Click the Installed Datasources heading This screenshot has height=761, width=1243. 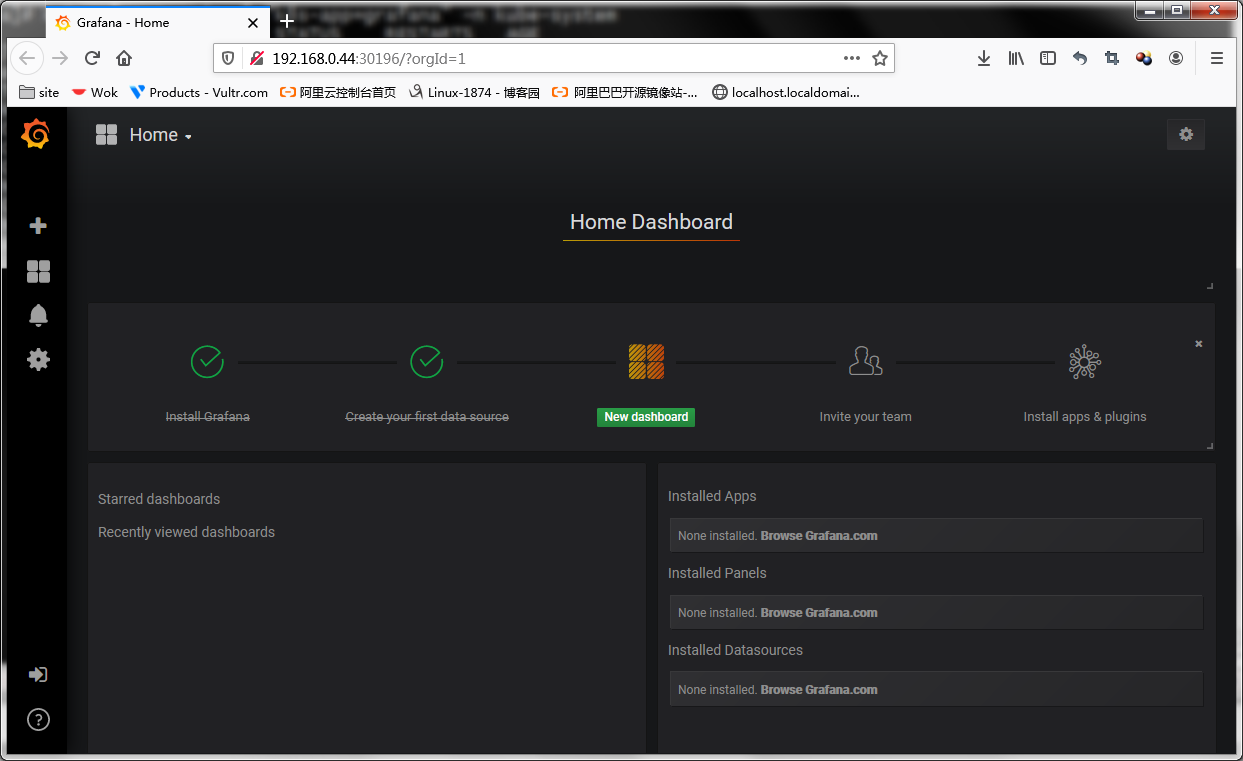(735, 650)
